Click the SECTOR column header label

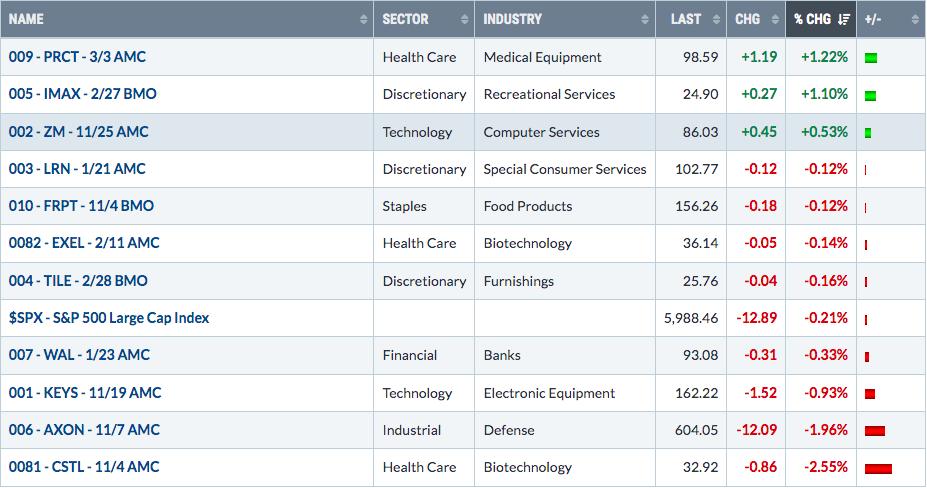[405, 20]
